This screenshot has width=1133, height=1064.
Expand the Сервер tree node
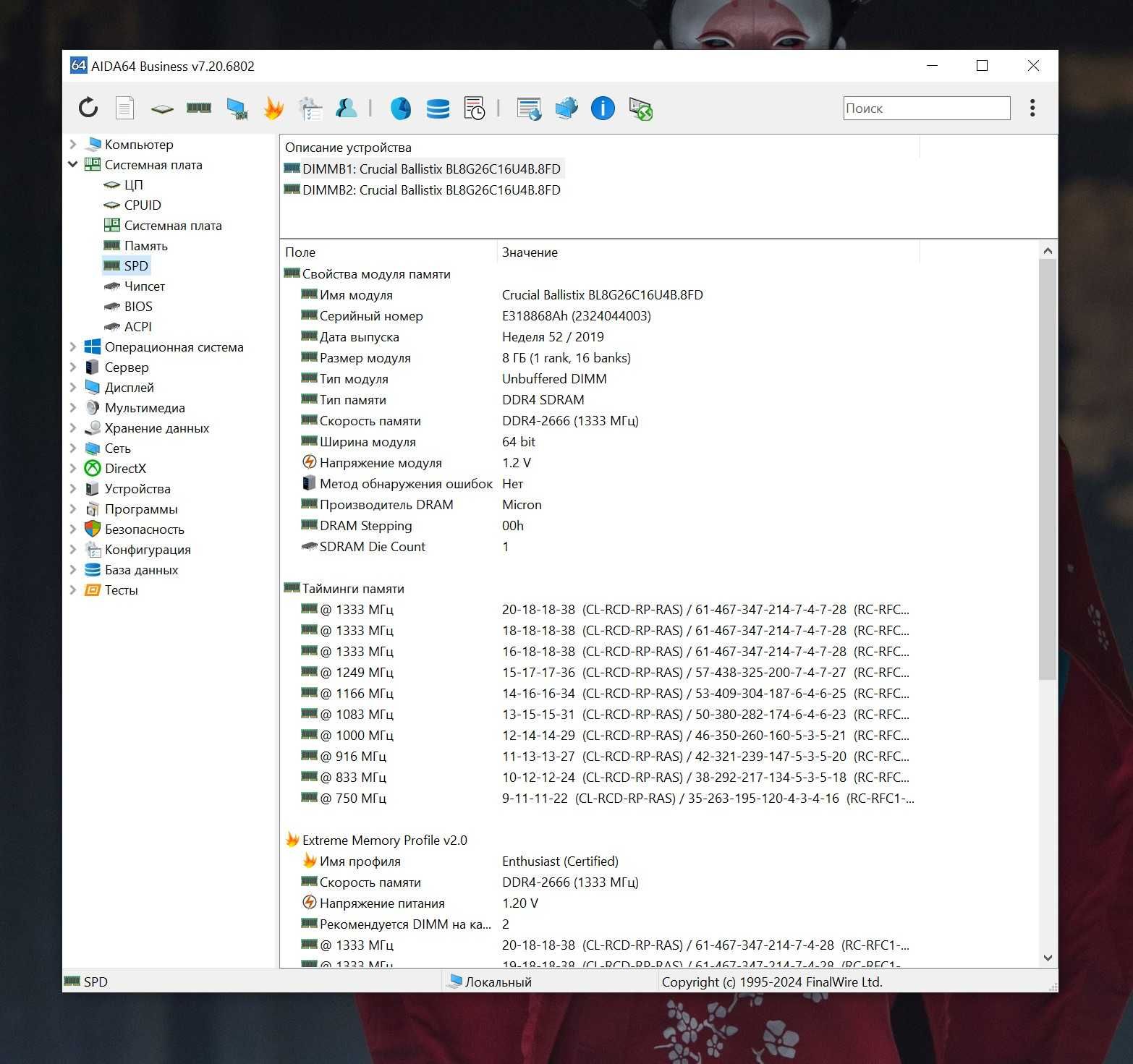pyautogui.click(x=73, y=367)
